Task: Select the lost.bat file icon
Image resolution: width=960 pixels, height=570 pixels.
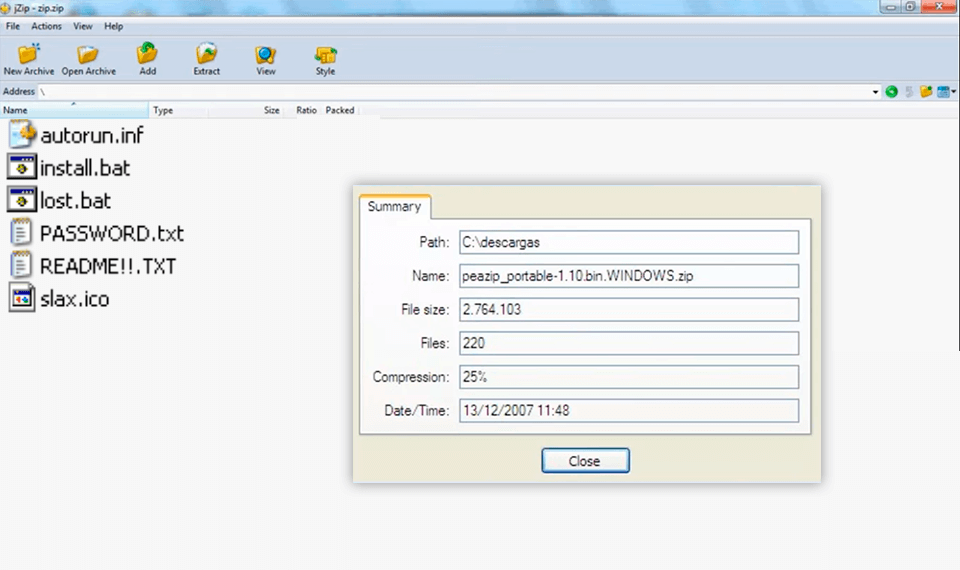Action: [21, 200]
